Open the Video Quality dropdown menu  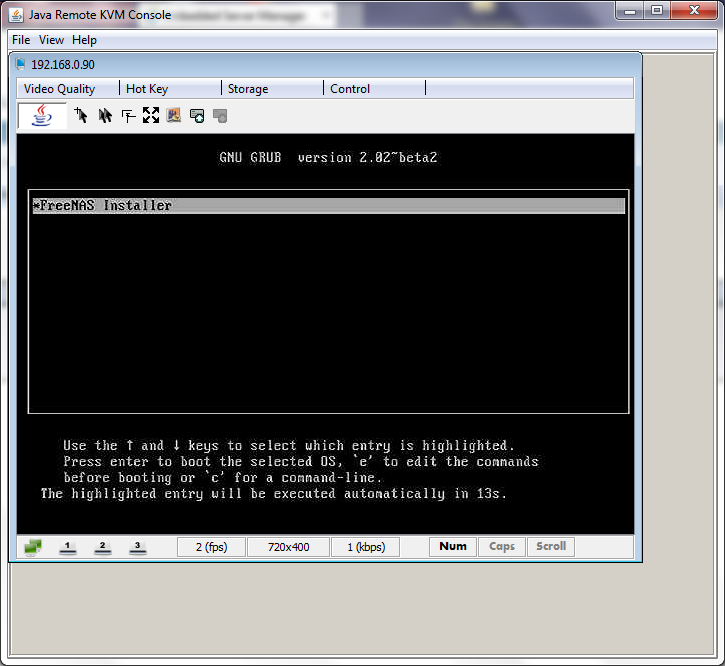[x=60, y=89]
